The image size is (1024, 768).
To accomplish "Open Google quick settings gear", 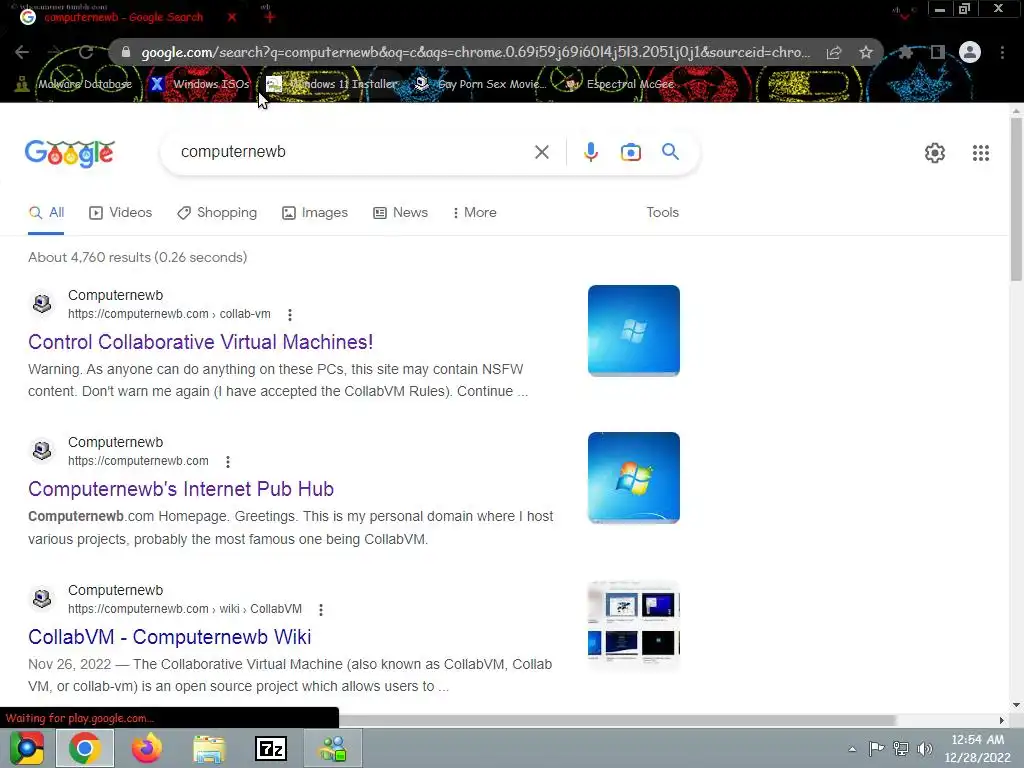I will coord(935,153).
